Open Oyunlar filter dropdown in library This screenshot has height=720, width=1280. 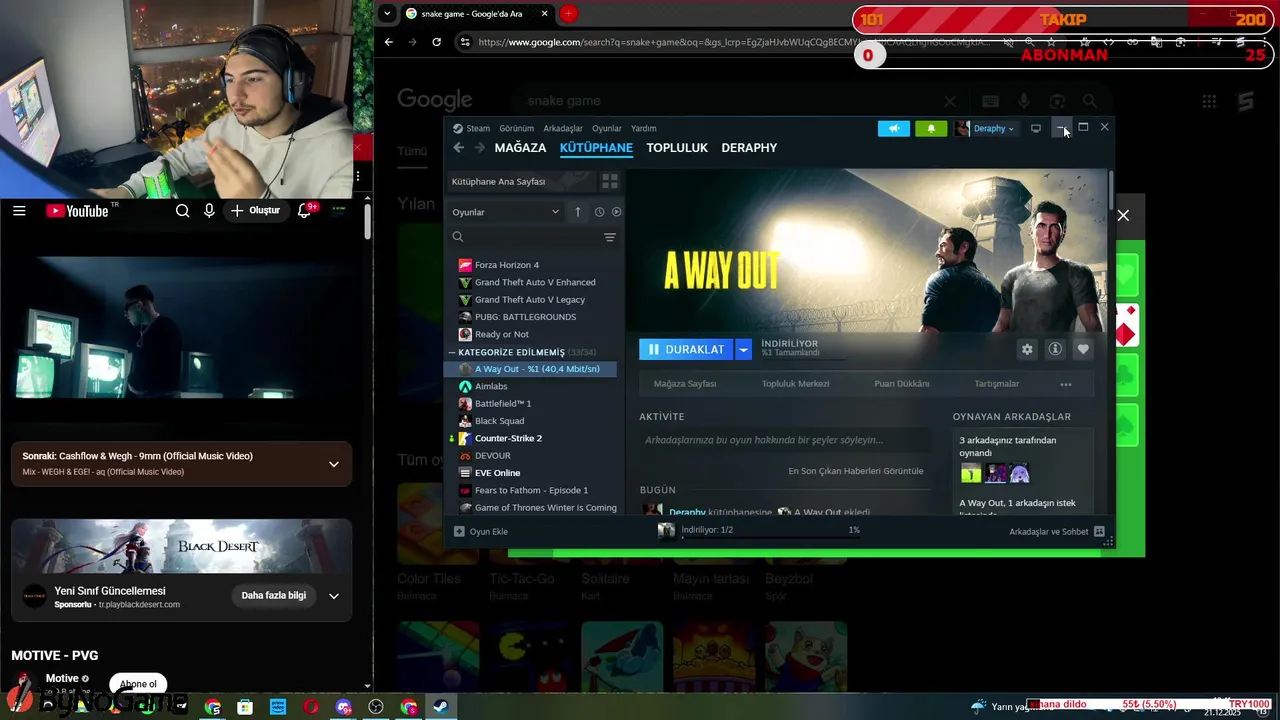click(x=505, y=212)
